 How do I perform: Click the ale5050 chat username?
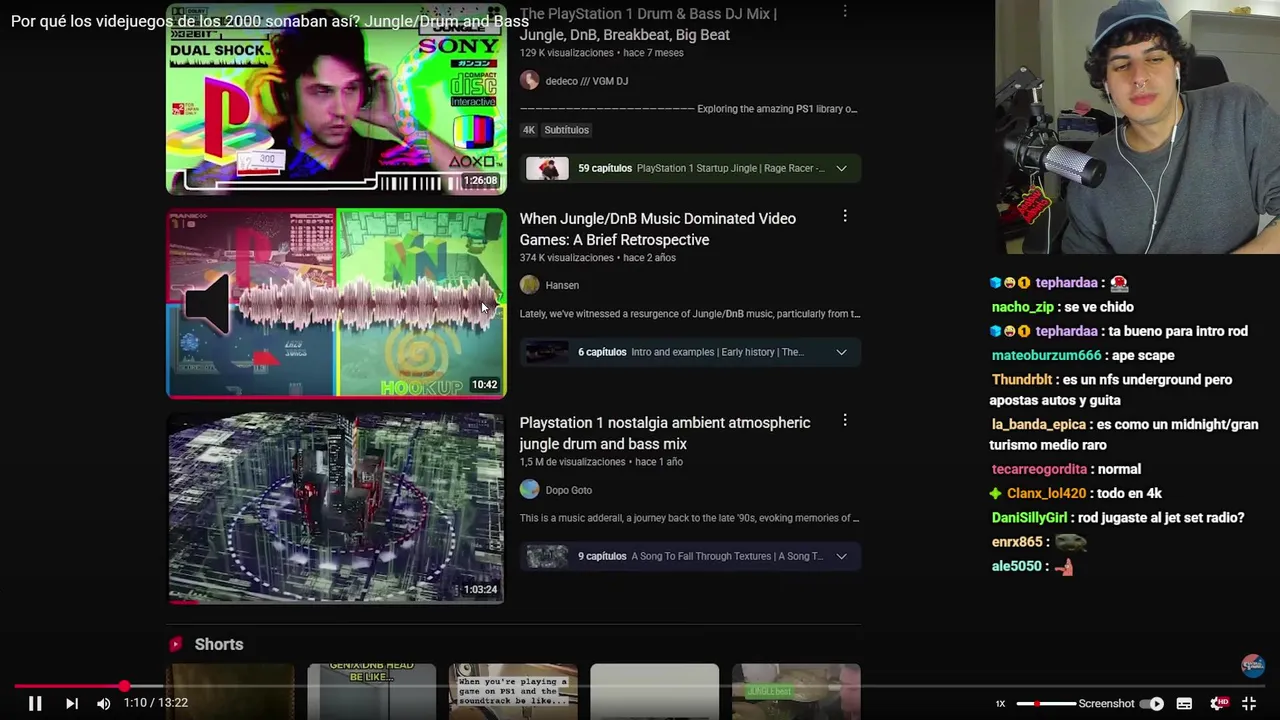[1017, 566]
